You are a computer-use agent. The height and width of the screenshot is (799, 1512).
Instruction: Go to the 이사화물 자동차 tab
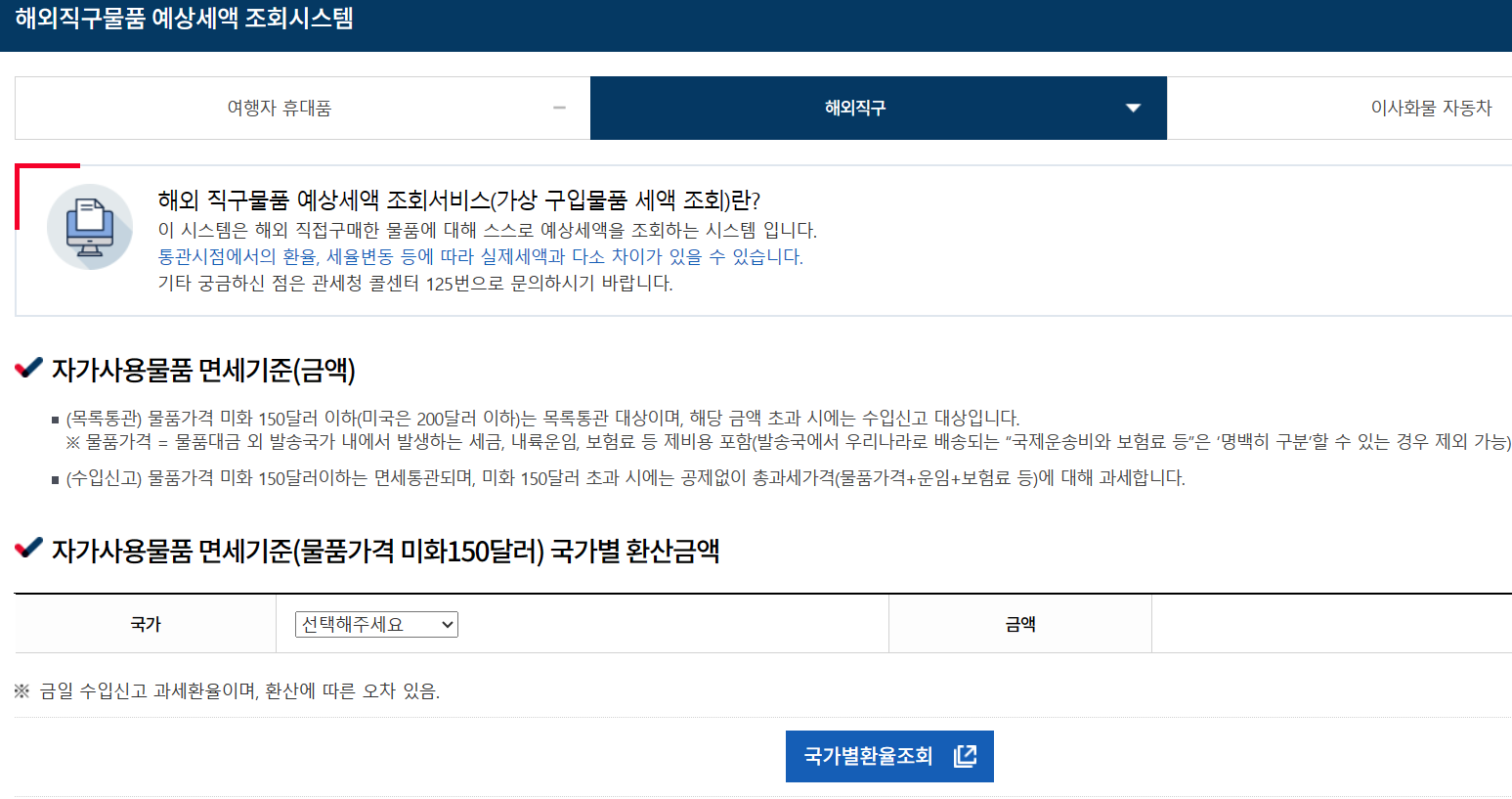pyautogui.click(x=1431, y=108)
